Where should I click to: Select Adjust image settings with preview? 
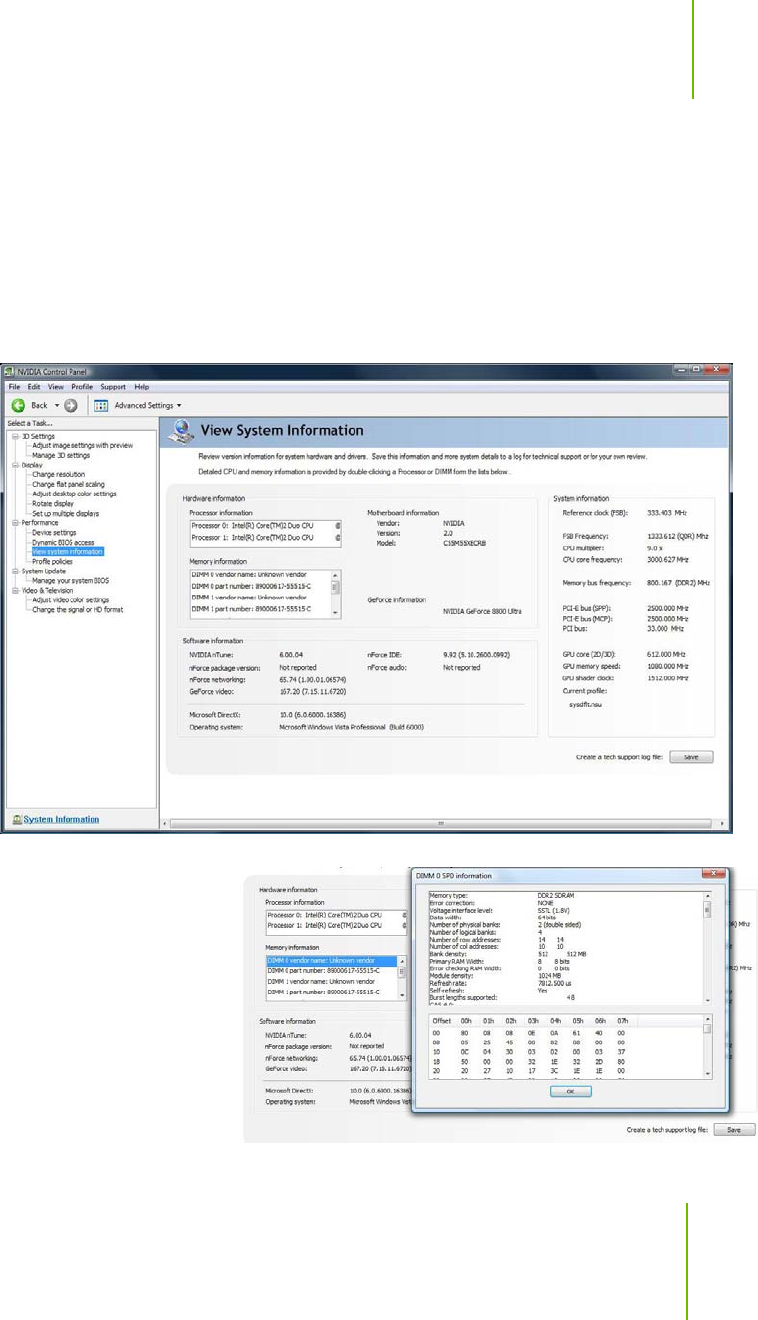[x=82, y=445]
